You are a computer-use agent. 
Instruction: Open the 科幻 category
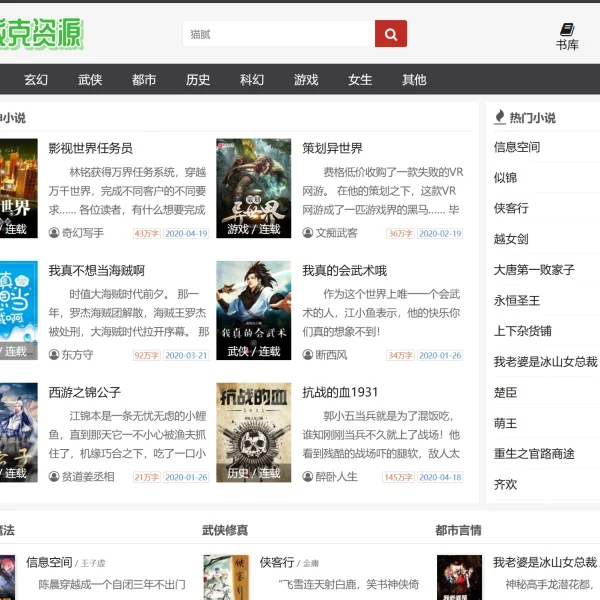(x=252, y=80)
